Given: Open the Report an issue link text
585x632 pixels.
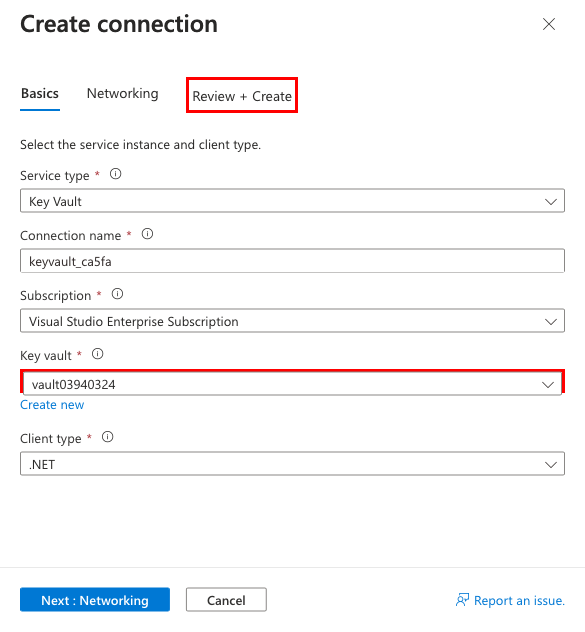Looking at the screenshot, I should (519, 600).
